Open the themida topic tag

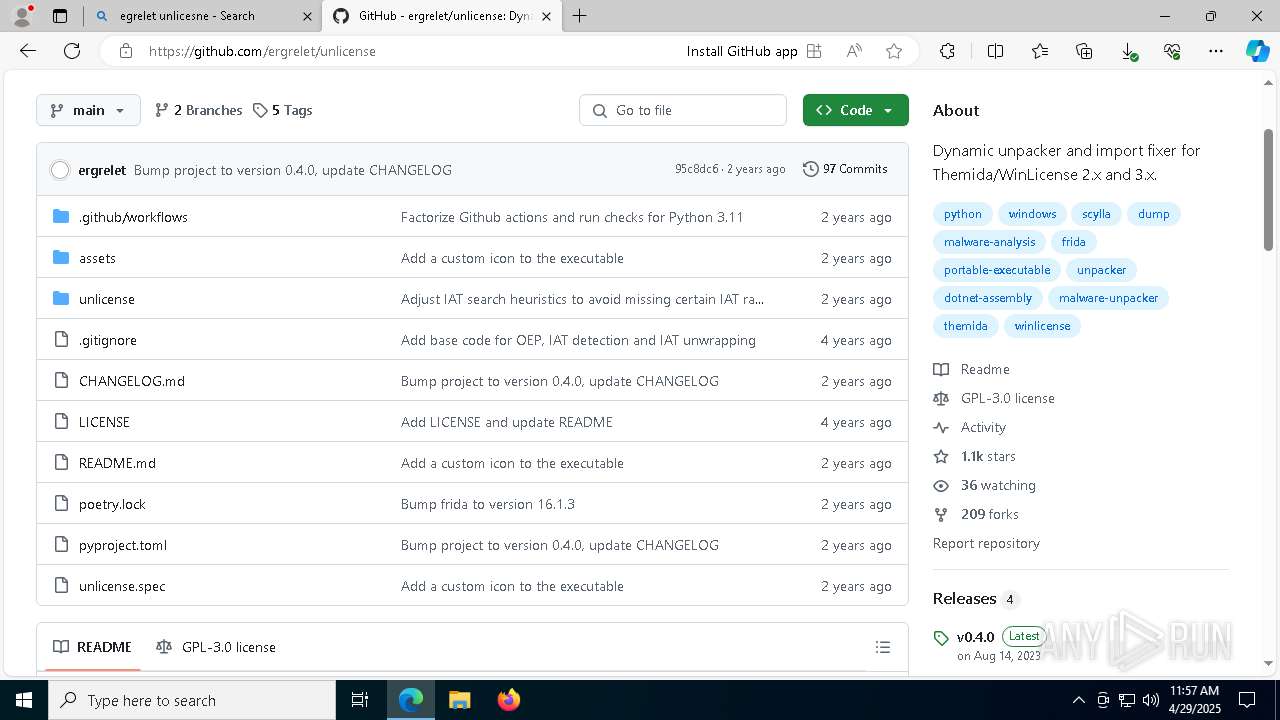coord(966,326)
